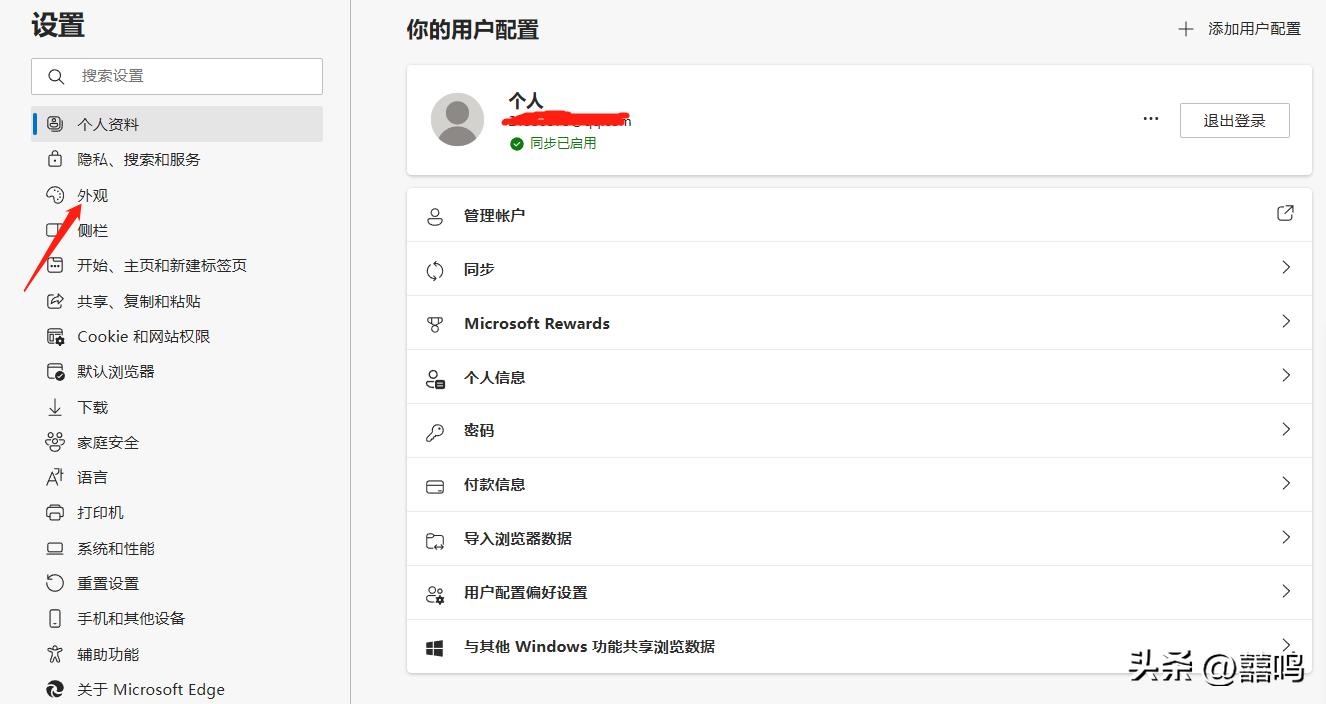Click the profile avatar picture
Screen dimensions: 1326x704
(457, 118)
